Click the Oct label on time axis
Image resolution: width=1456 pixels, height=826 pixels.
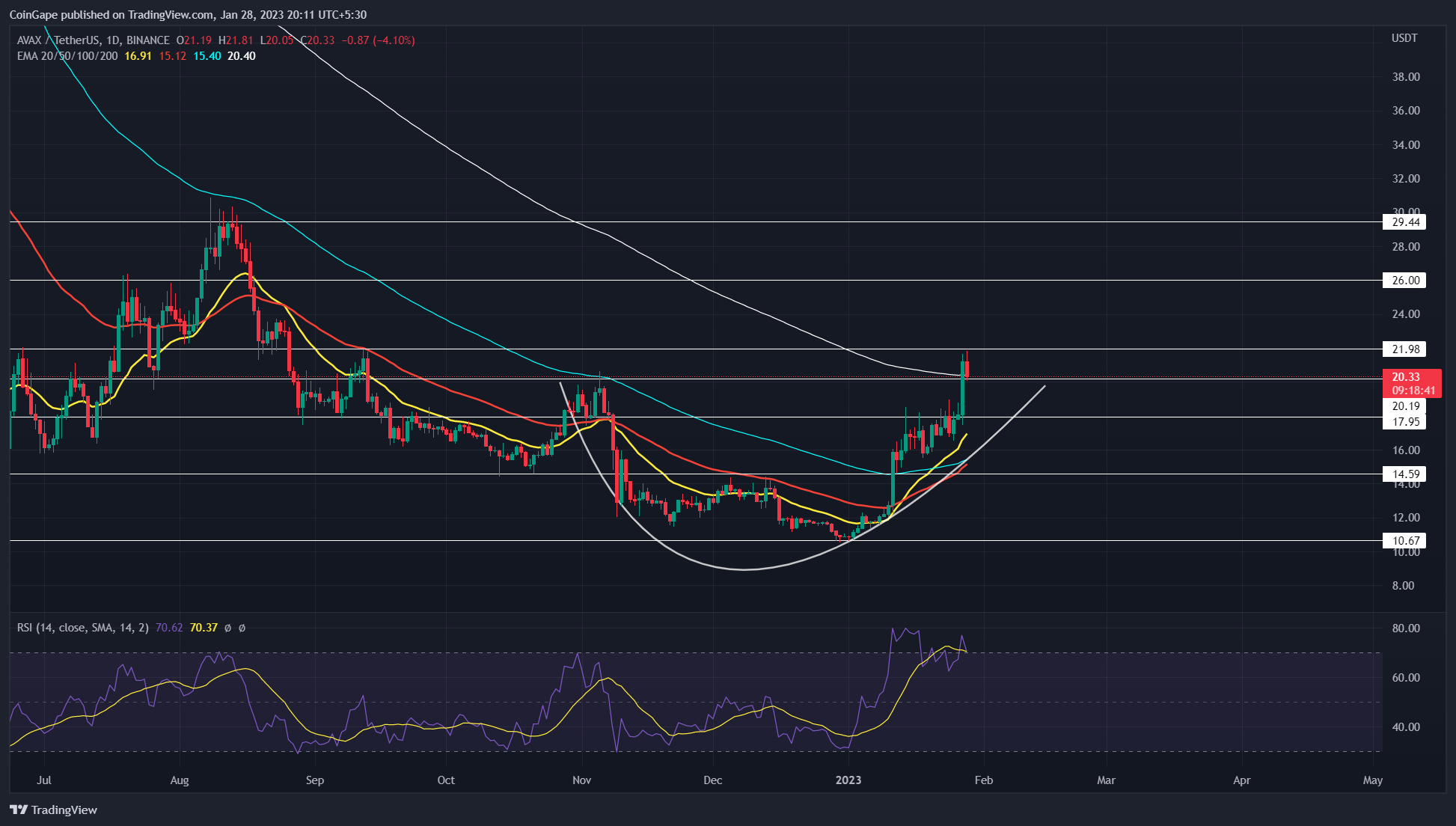click(x=446, y=780)
